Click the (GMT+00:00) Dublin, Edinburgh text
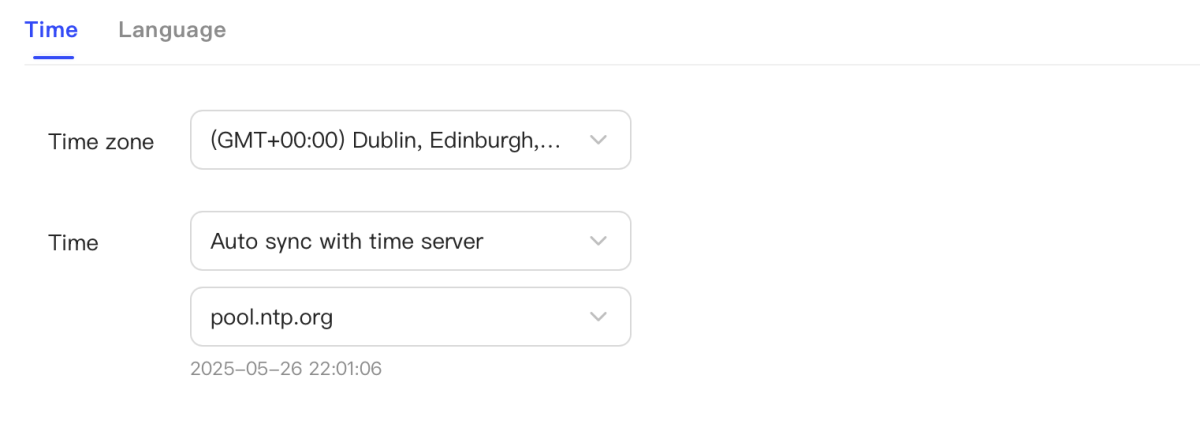1200x439 pixels. (x=385, y=140)
